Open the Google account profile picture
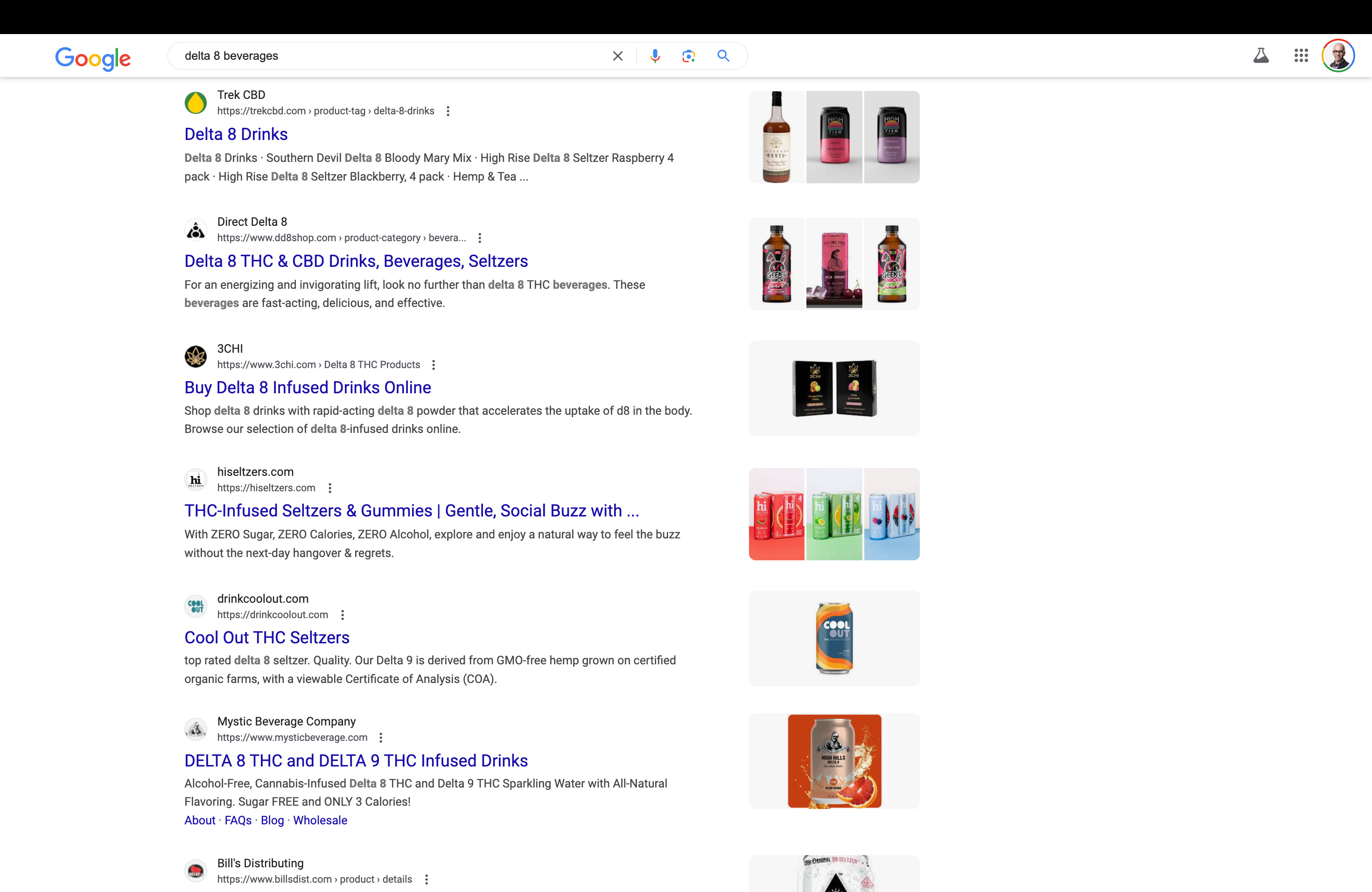This screenshot has height=892, width=1372. coord(1337,56)
